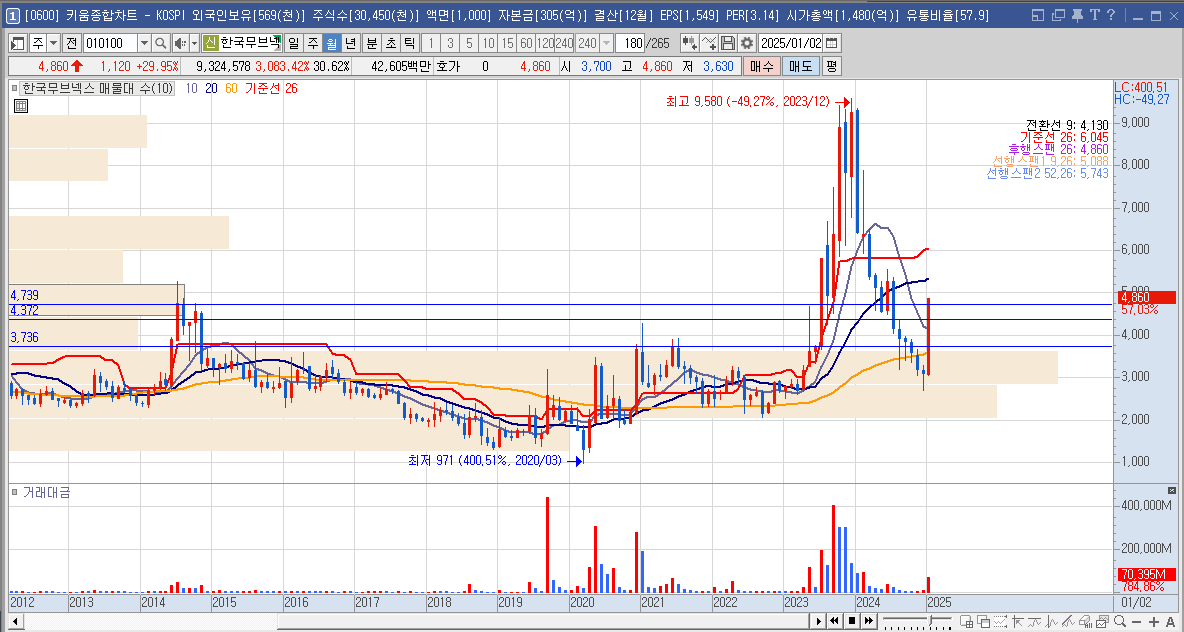This screenshot has width=1184, height=632.
Task: Switch chart to minute 분 period
Action: click(372, 43)
